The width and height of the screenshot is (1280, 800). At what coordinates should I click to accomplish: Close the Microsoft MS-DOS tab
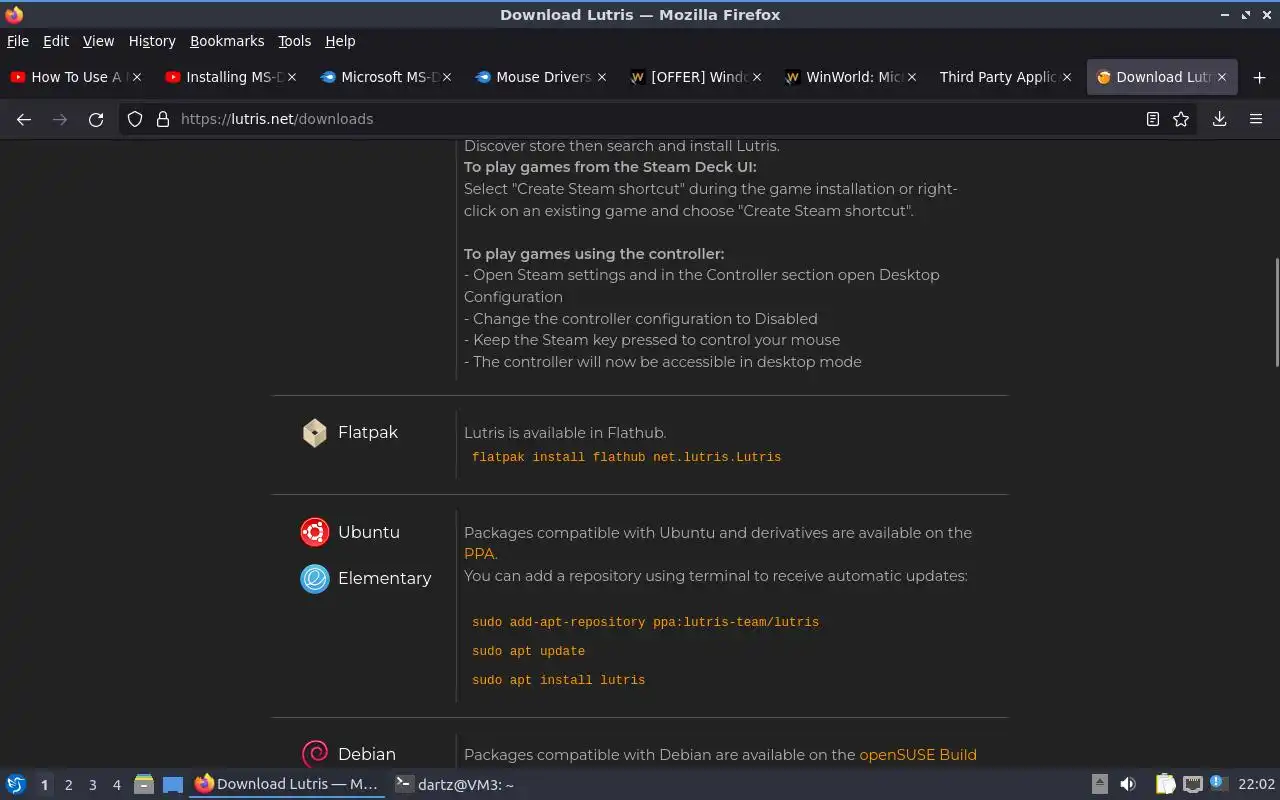click(447, 77)
